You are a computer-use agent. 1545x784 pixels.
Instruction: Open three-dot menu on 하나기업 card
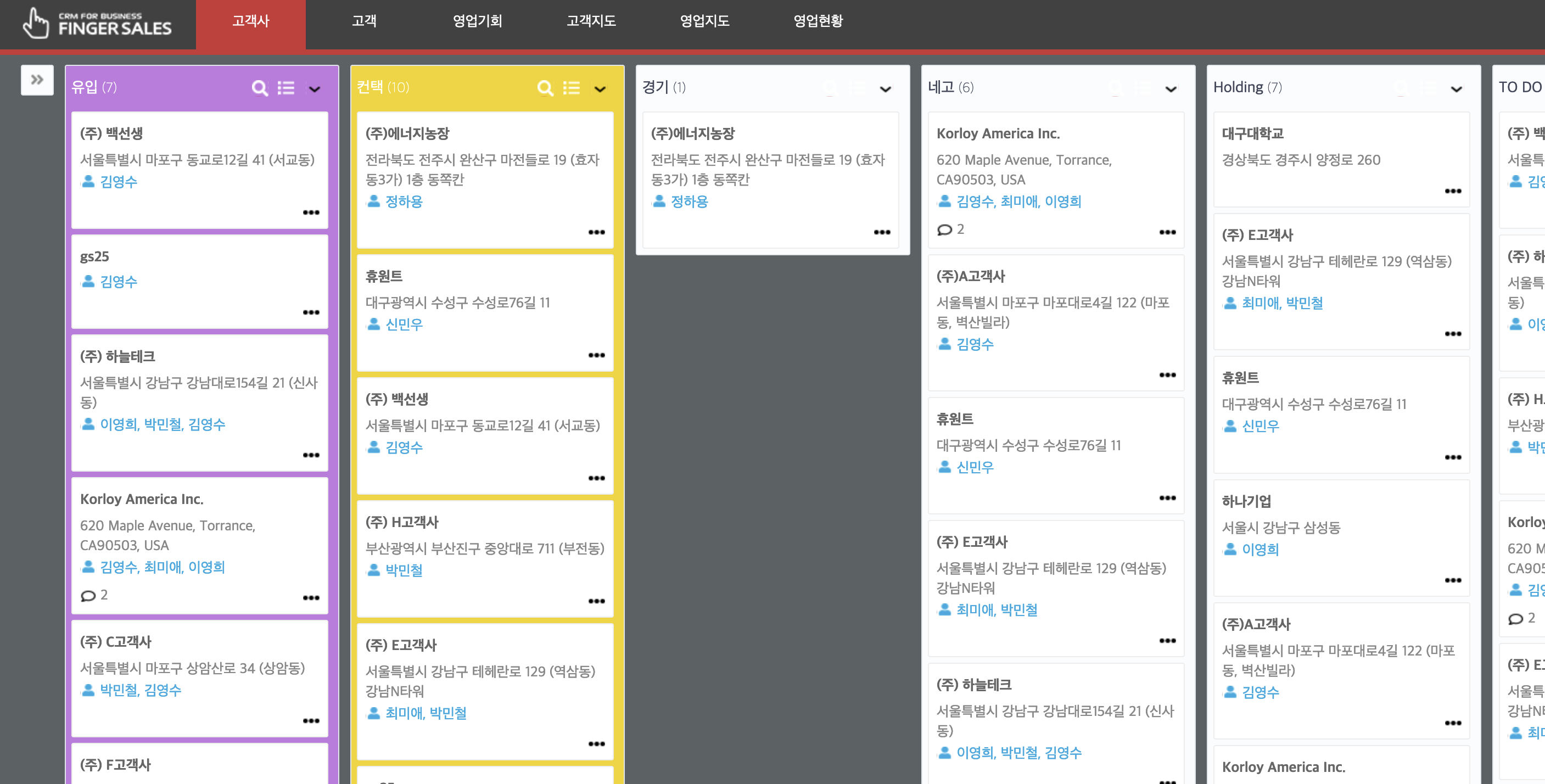1453,581
